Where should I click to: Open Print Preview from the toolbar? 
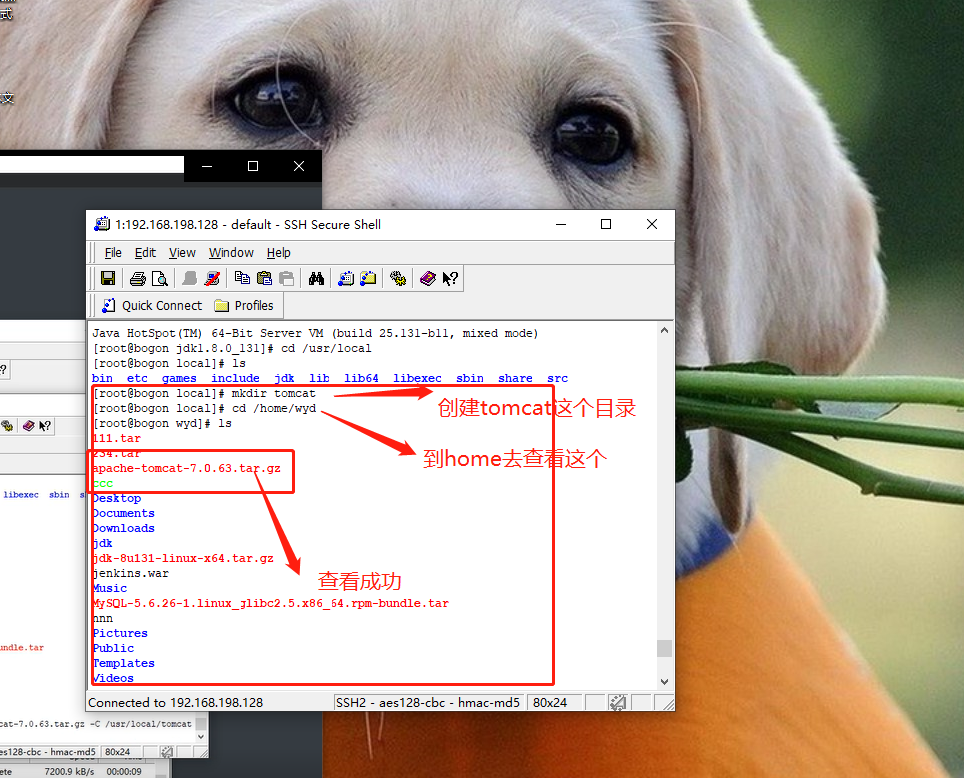coord(160,279)
